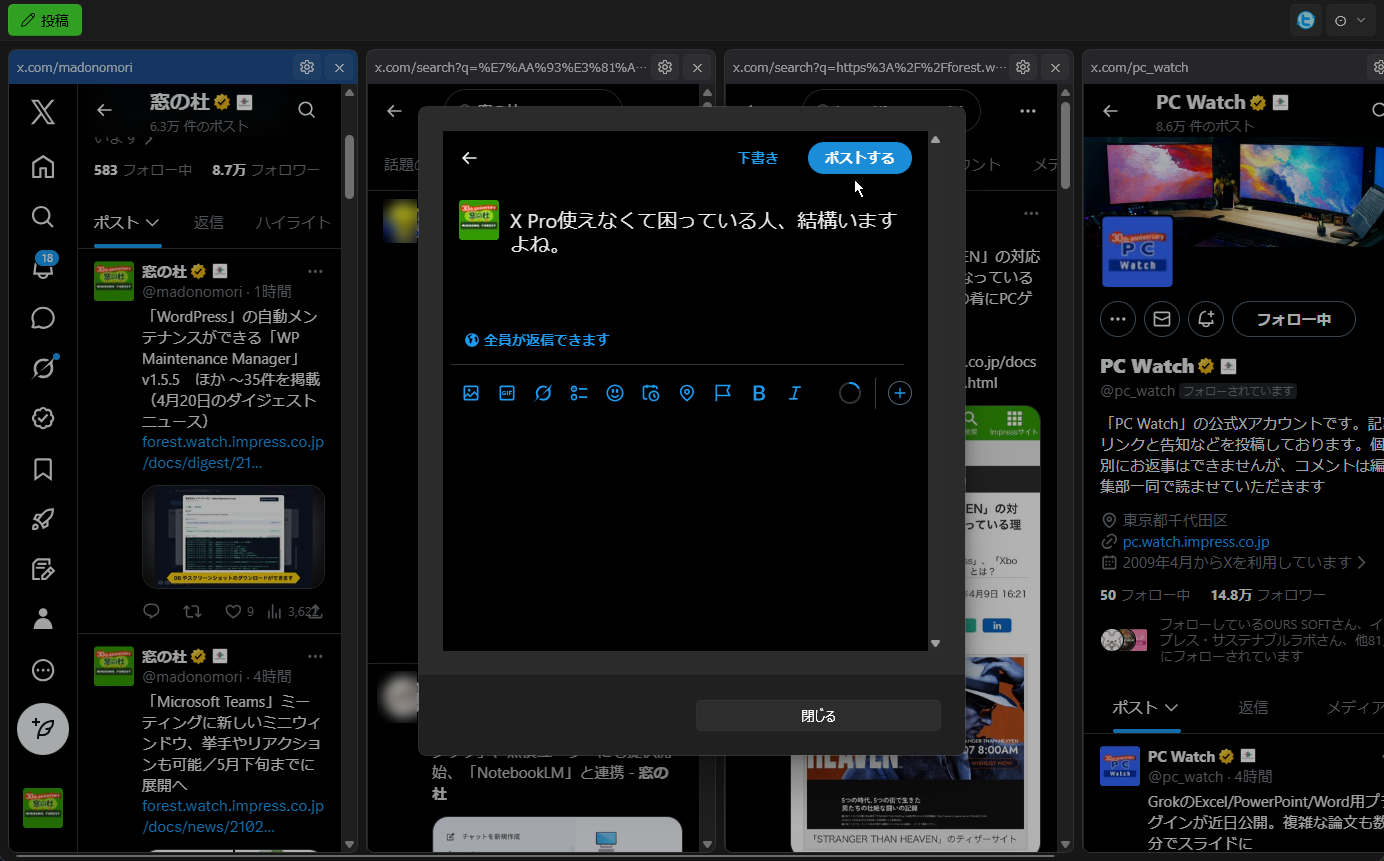Add another post with the plus icon
The width and height of the screenshot is (1384, 861).
(x=899, y=393)
